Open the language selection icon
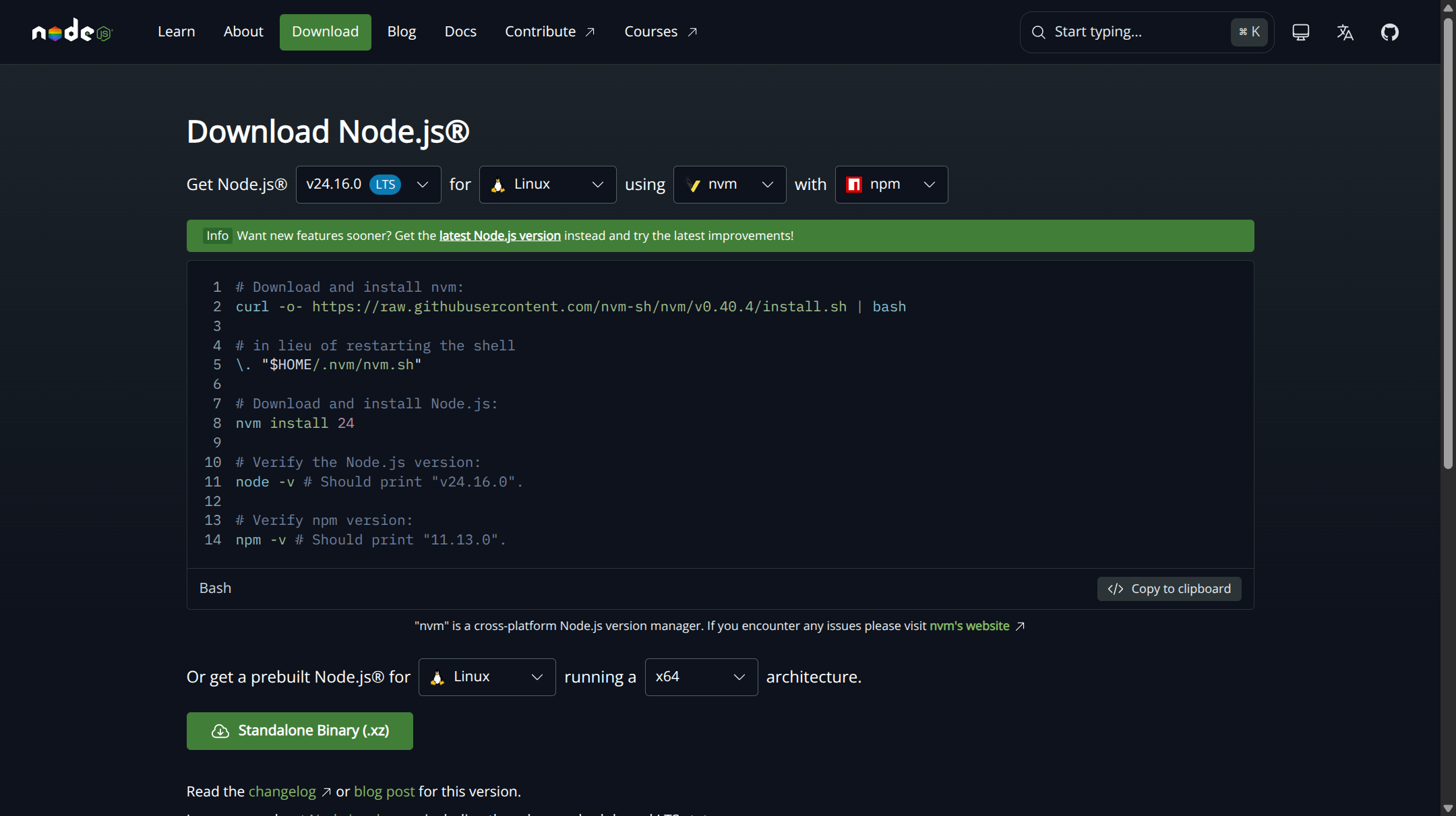The width and height of the screenshot is (1456, 816). pos(1345,32)
